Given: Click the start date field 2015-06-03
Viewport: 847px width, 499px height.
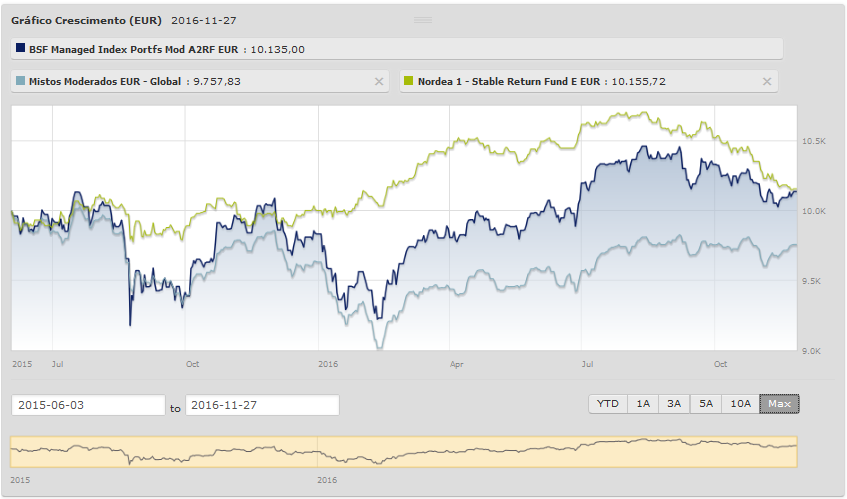Looking at the screenshot, I should [88, 405].
